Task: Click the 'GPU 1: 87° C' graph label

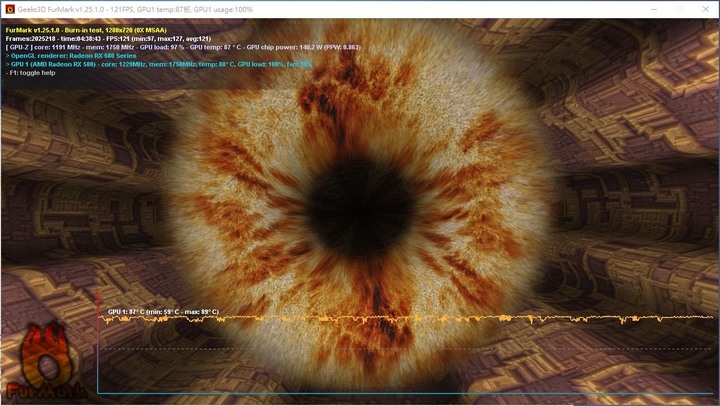Action: point(163,312)
